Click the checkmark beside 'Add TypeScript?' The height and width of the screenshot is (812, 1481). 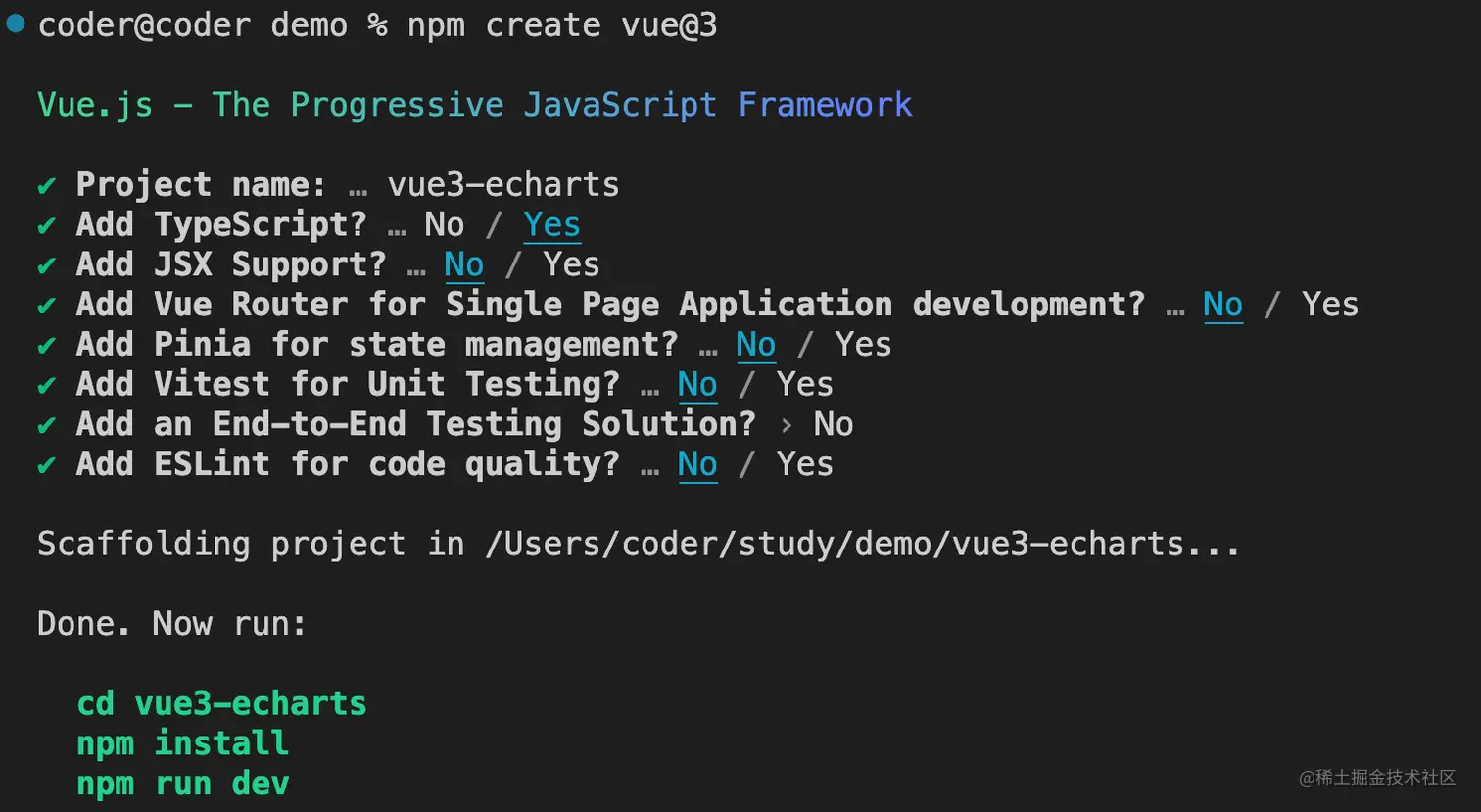[x=46, y=226]
